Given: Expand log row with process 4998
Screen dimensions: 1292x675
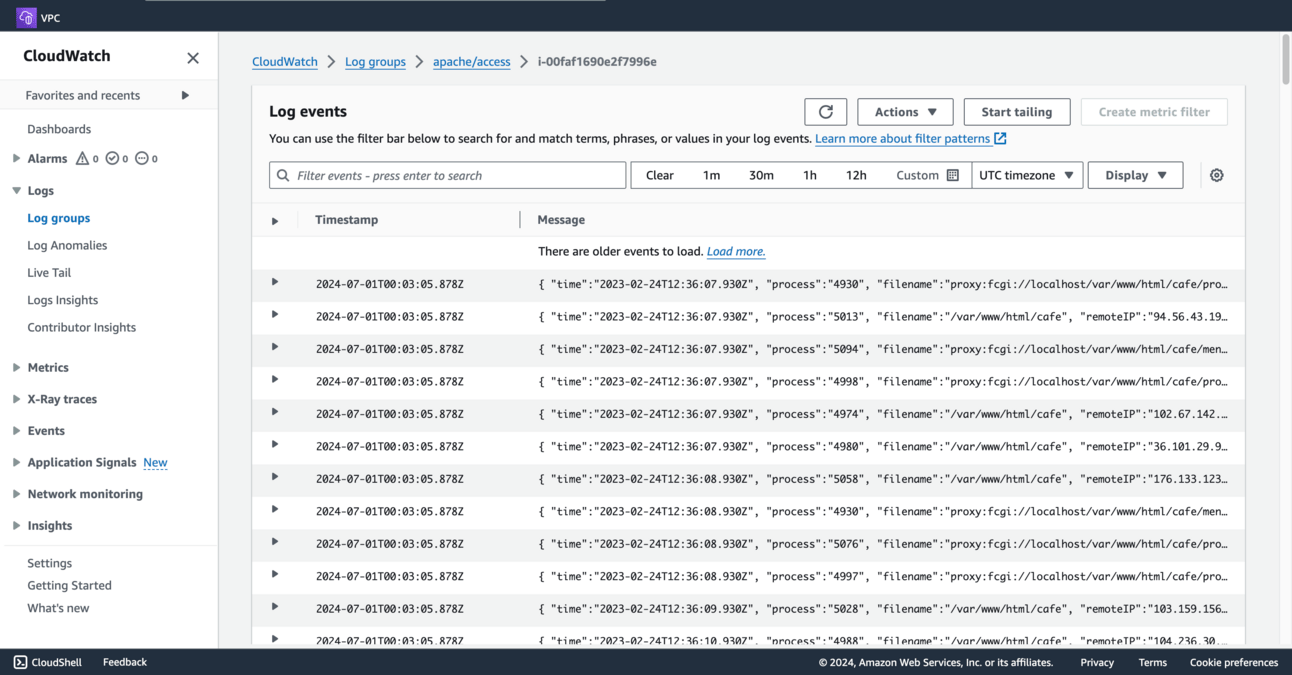Looking at the screenshot, I should coord(275,380).
